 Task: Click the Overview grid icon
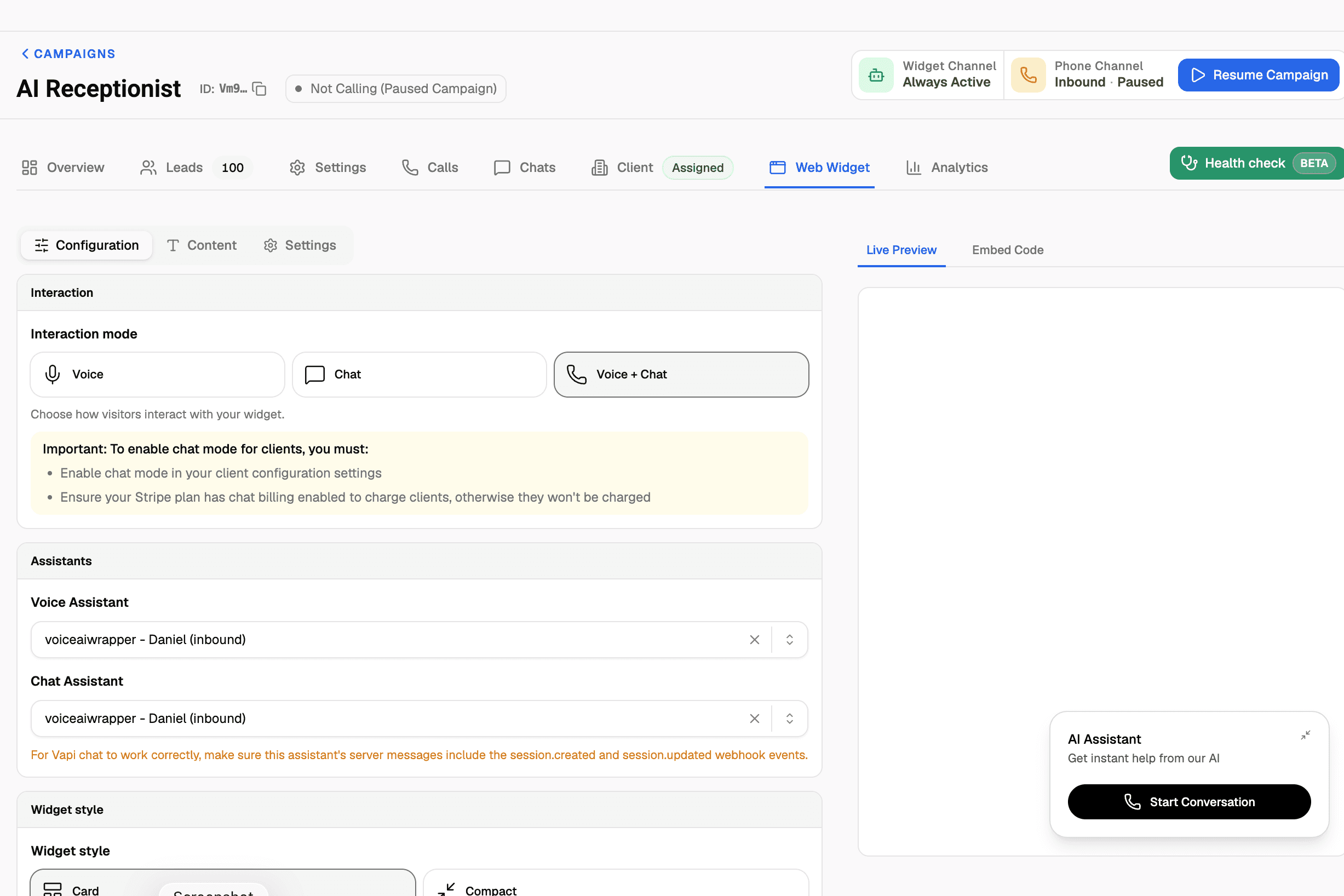pyautogui.click(x=30, y=168)
